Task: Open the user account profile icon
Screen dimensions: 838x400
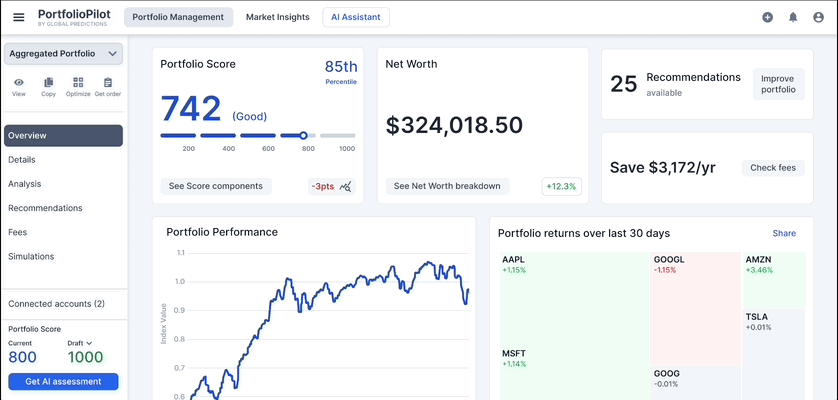Action: (x=818, y=17)
